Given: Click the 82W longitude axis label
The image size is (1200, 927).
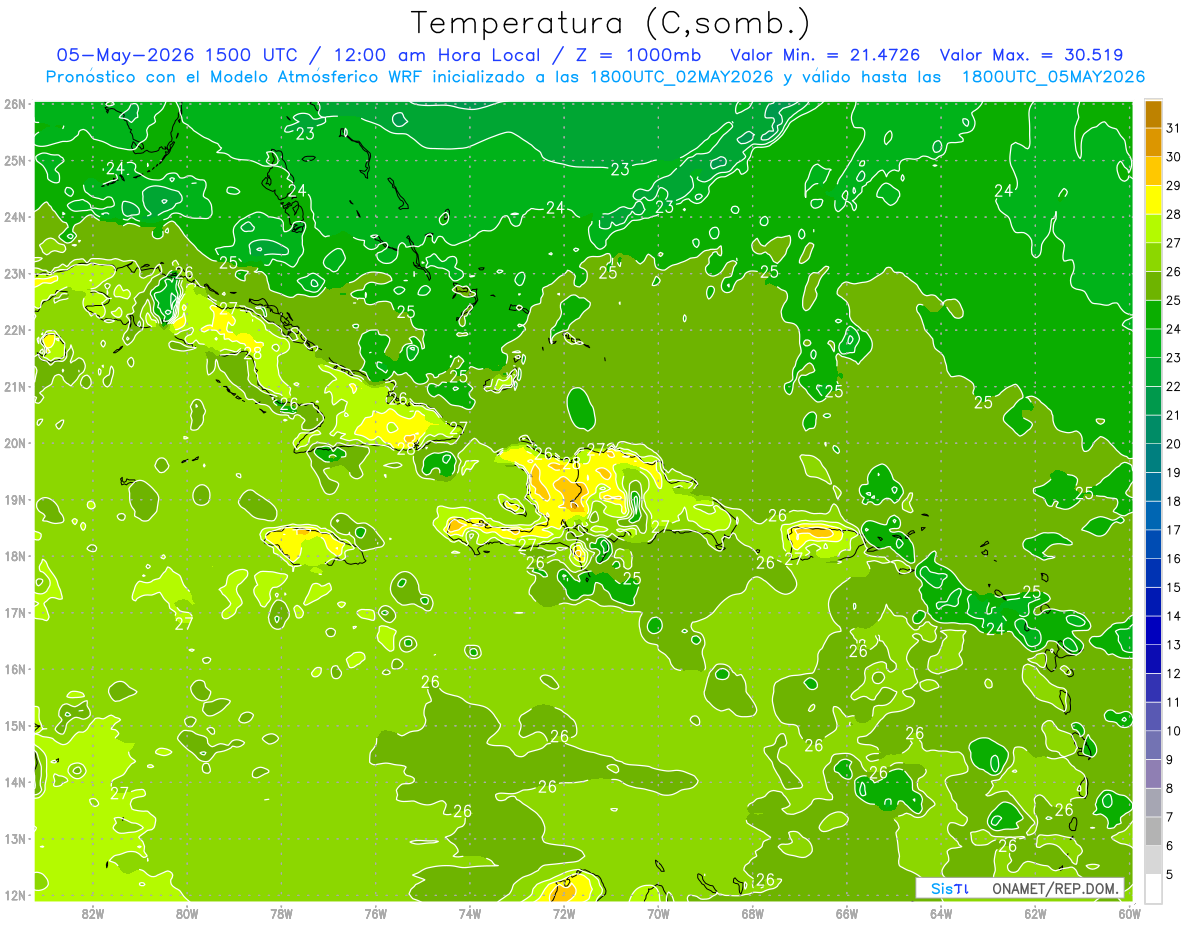Looking at the screenshot, I should [92, 913].
